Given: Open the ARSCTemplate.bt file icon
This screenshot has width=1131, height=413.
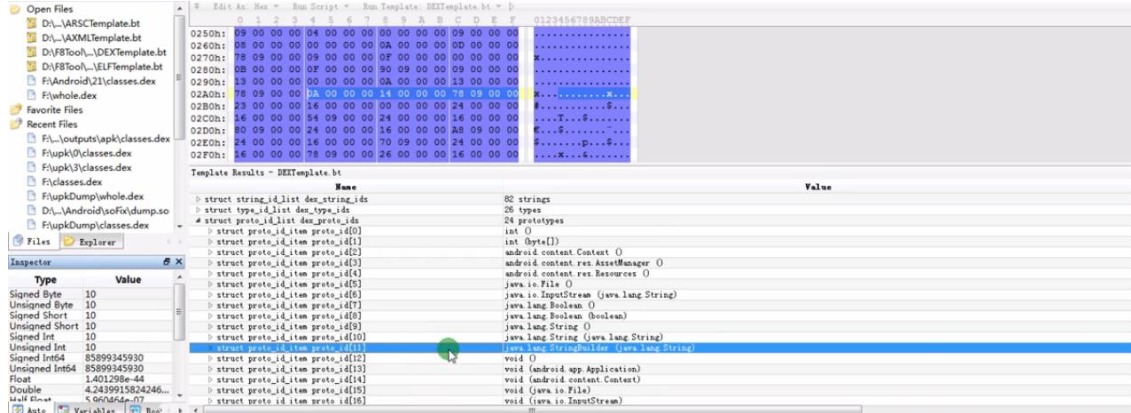Looking at the screenshot, I should pyautogui.click(x=31, y=23).
